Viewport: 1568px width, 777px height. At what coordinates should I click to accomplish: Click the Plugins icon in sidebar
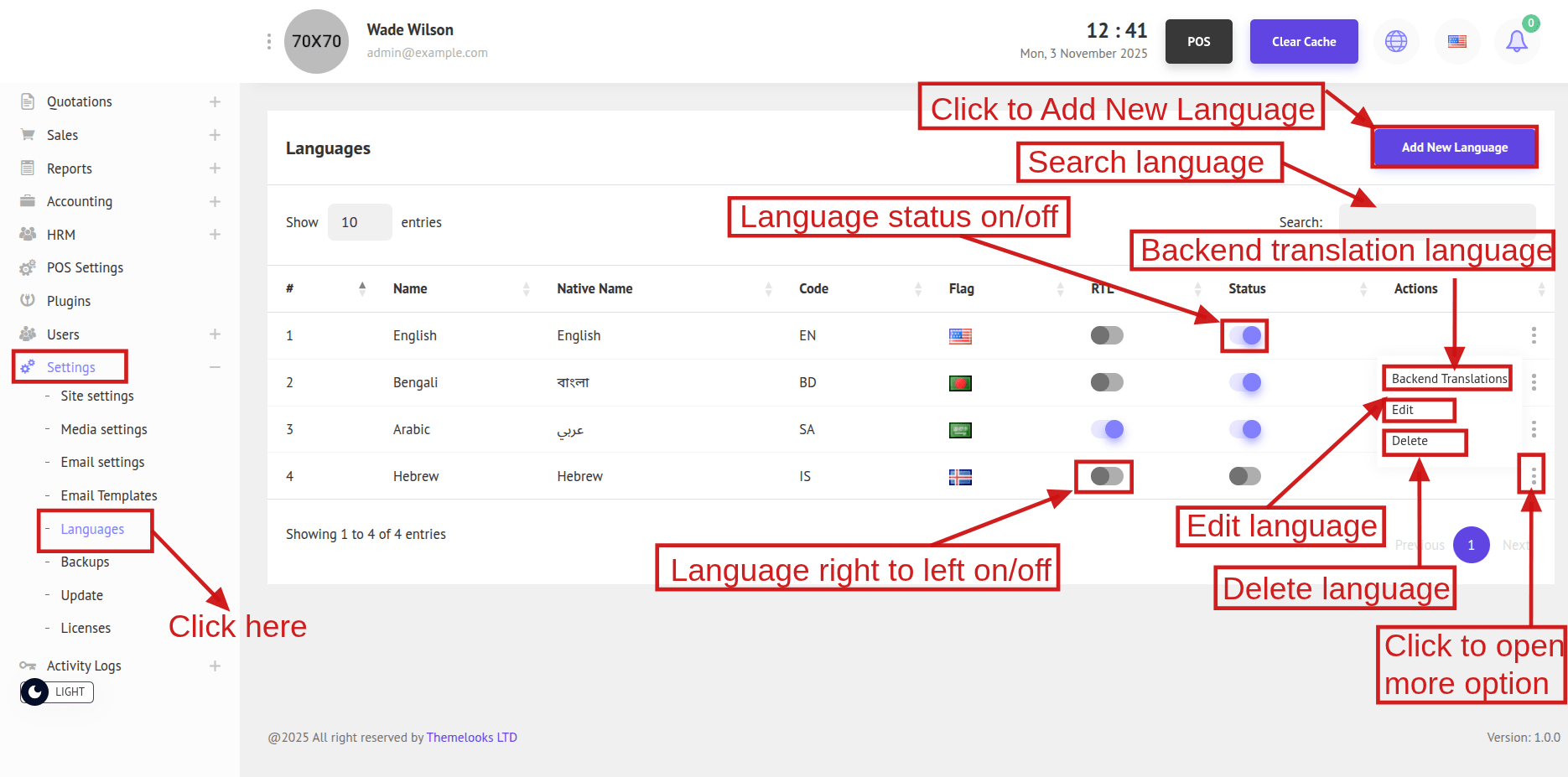point(28,301)
